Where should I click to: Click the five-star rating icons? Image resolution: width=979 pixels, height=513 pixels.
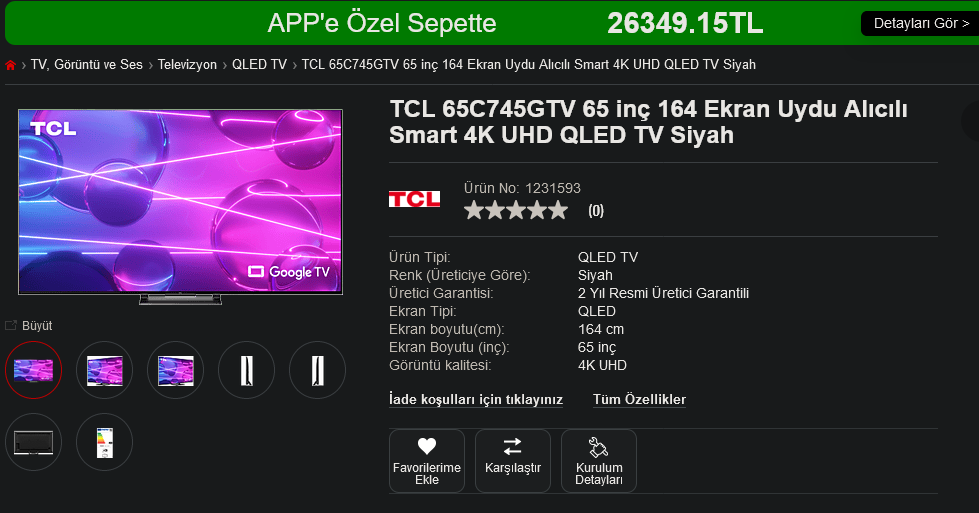tap(516, 210)
